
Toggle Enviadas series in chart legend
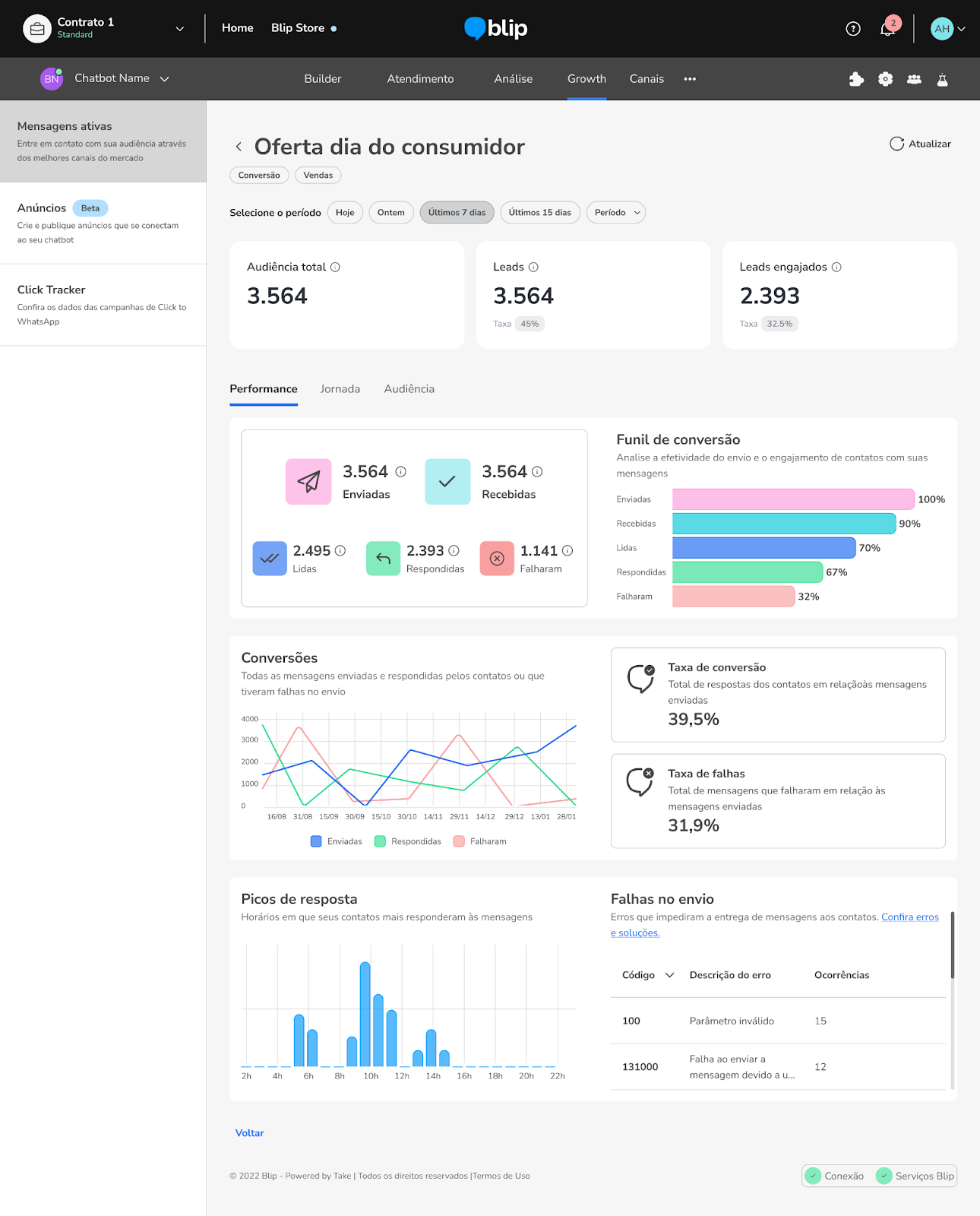coord(336,841)
